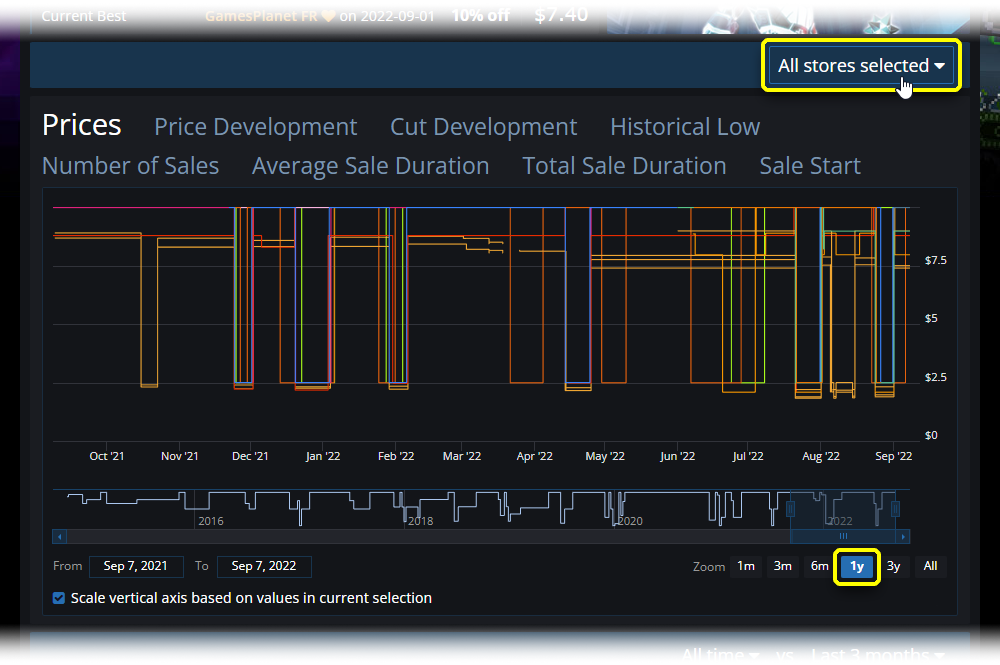Show the Sale Start tab
This screenshot has height=665, width=1000.
tap(810, 165)
